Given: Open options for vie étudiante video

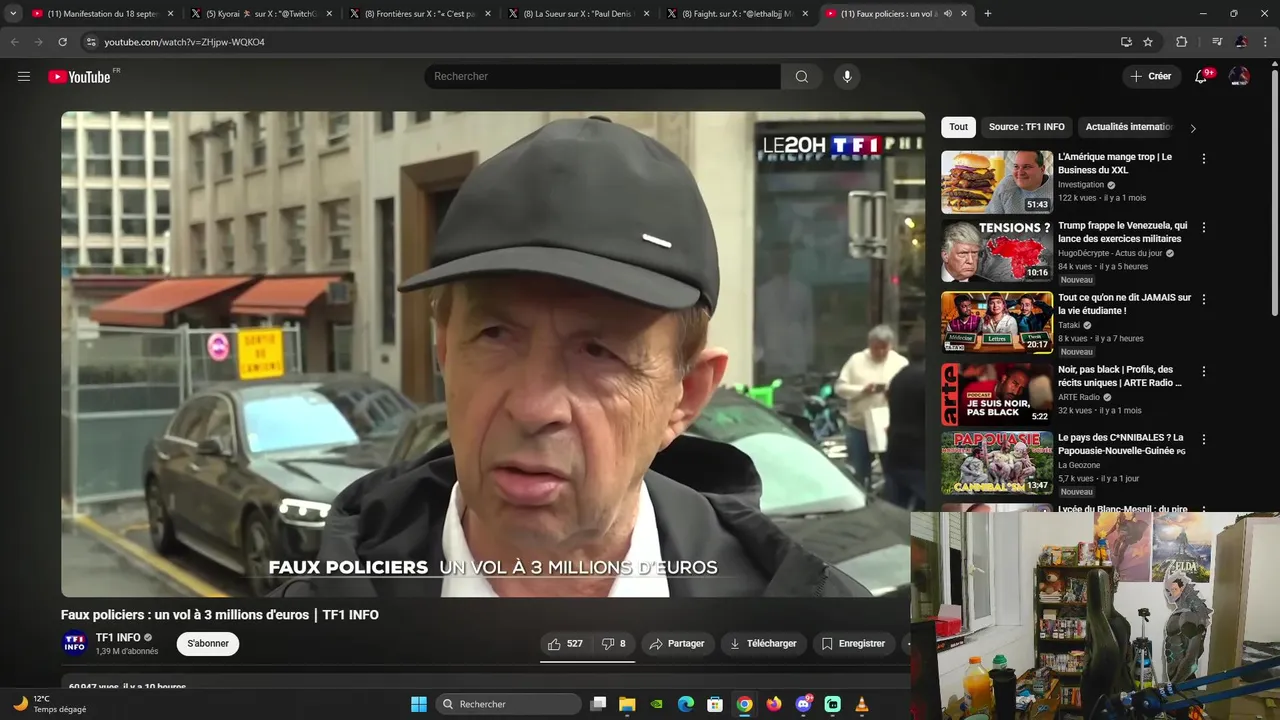Looking at the screenshot, I should pyautogui.click(x=1204, y=299).
